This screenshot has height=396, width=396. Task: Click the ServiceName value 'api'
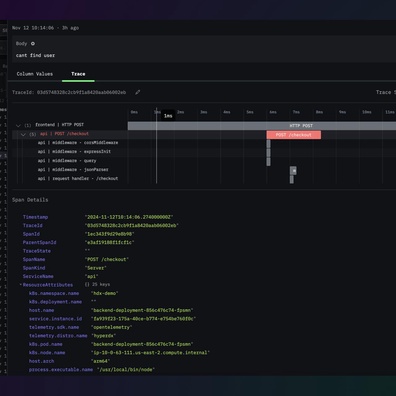[x=92, y=276]
